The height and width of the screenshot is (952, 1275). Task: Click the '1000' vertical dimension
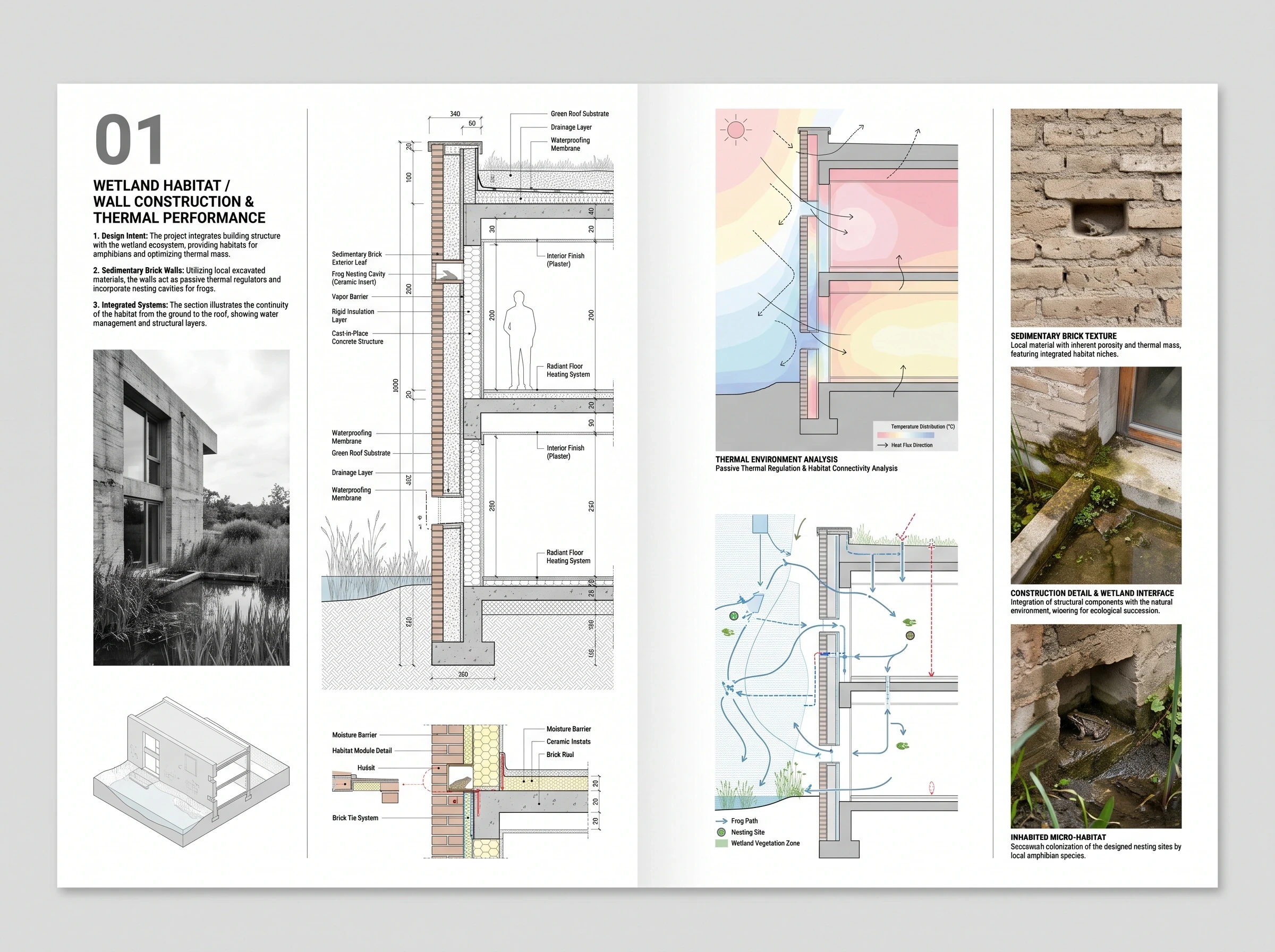coord(395,386)
